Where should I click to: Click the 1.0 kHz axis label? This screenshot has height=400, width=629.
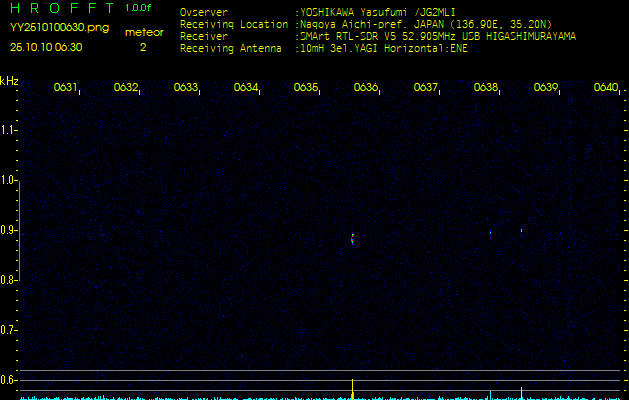pos(8,180)
